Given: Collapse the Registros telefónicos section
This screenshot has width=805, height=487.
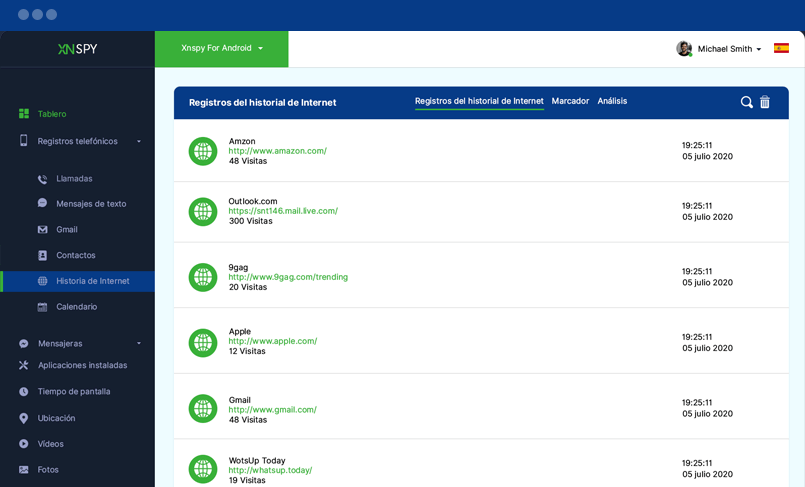Looking at the screenshot, I should click(x=139, y=142).
